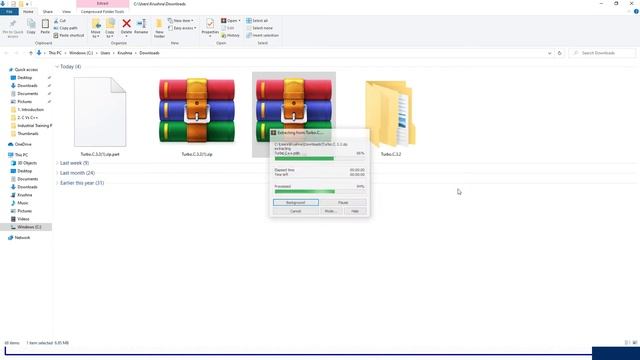
Task: Select the Turbo.C.3.2(1).zip.part file
Action: [100, 116]
